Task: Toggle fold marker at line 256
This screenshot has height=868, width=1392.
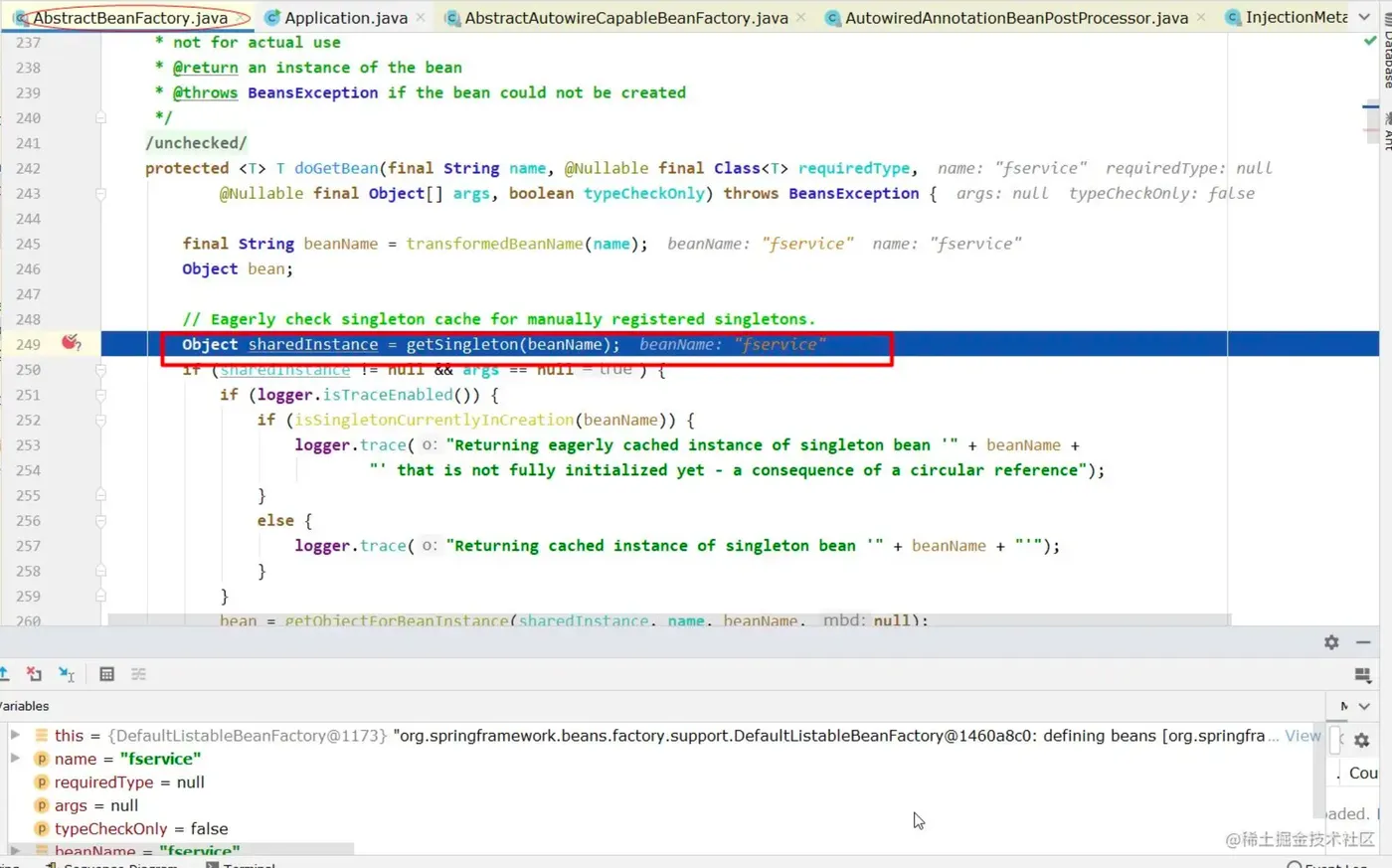Action: (x=100, y=520)
